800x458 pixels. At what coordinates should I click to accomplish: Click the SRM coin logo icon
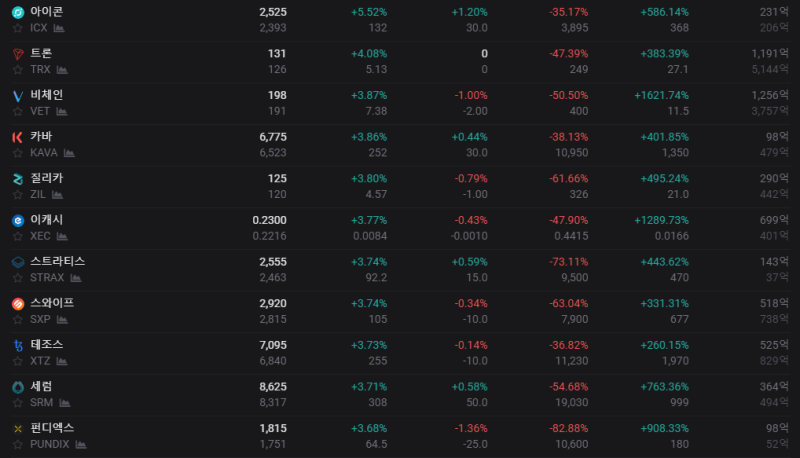(18, 387)
